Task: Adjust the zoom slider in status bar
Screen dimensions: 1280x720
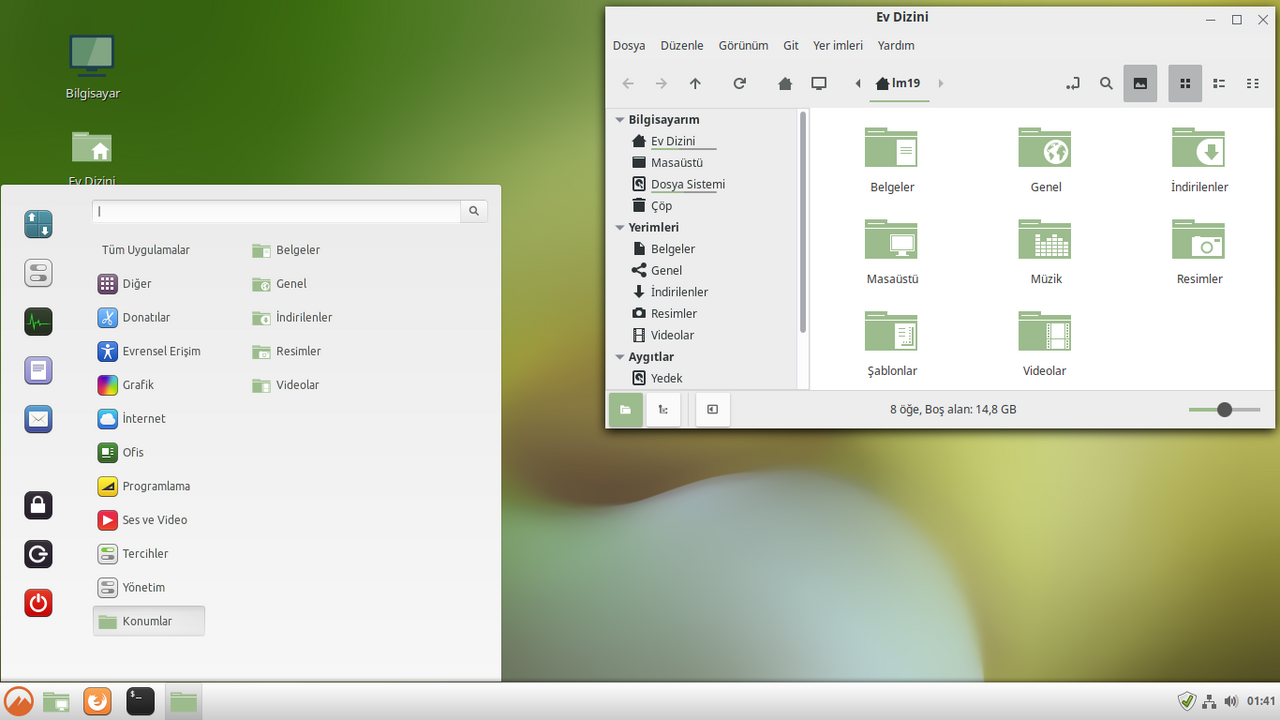Action: point(1224,410)
